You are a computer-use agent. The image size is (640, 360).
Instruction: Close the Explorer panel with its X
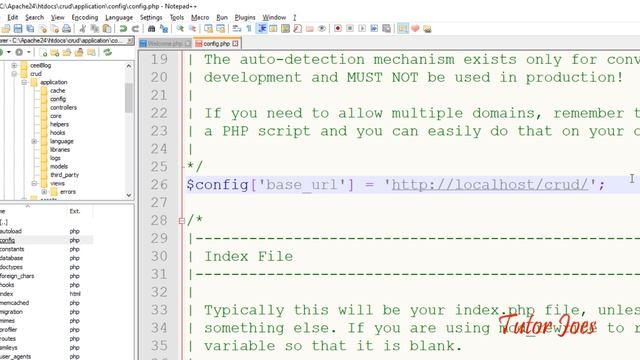coord(130,40)
